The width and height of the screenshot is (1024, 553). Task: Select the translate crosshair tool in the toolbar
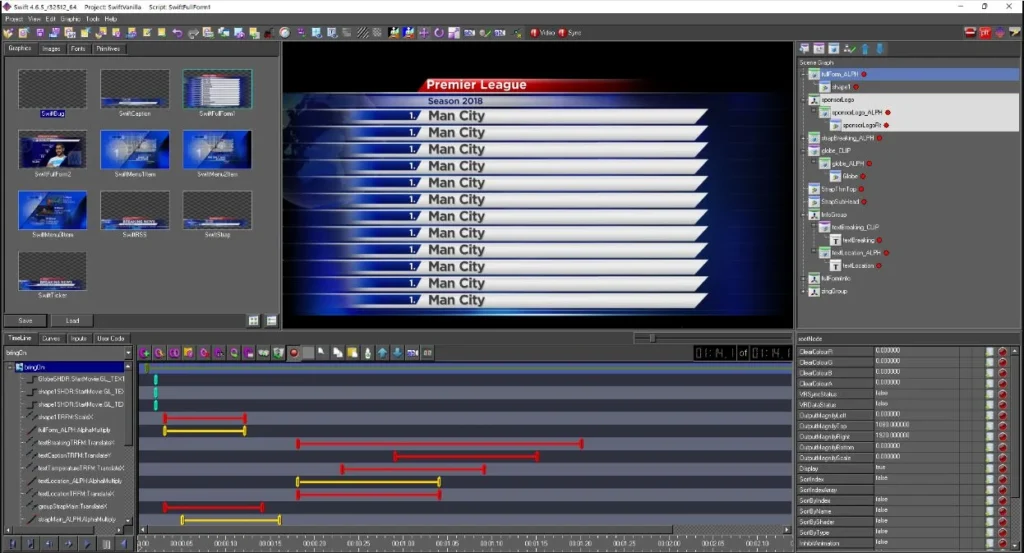(x=423, y=33)
